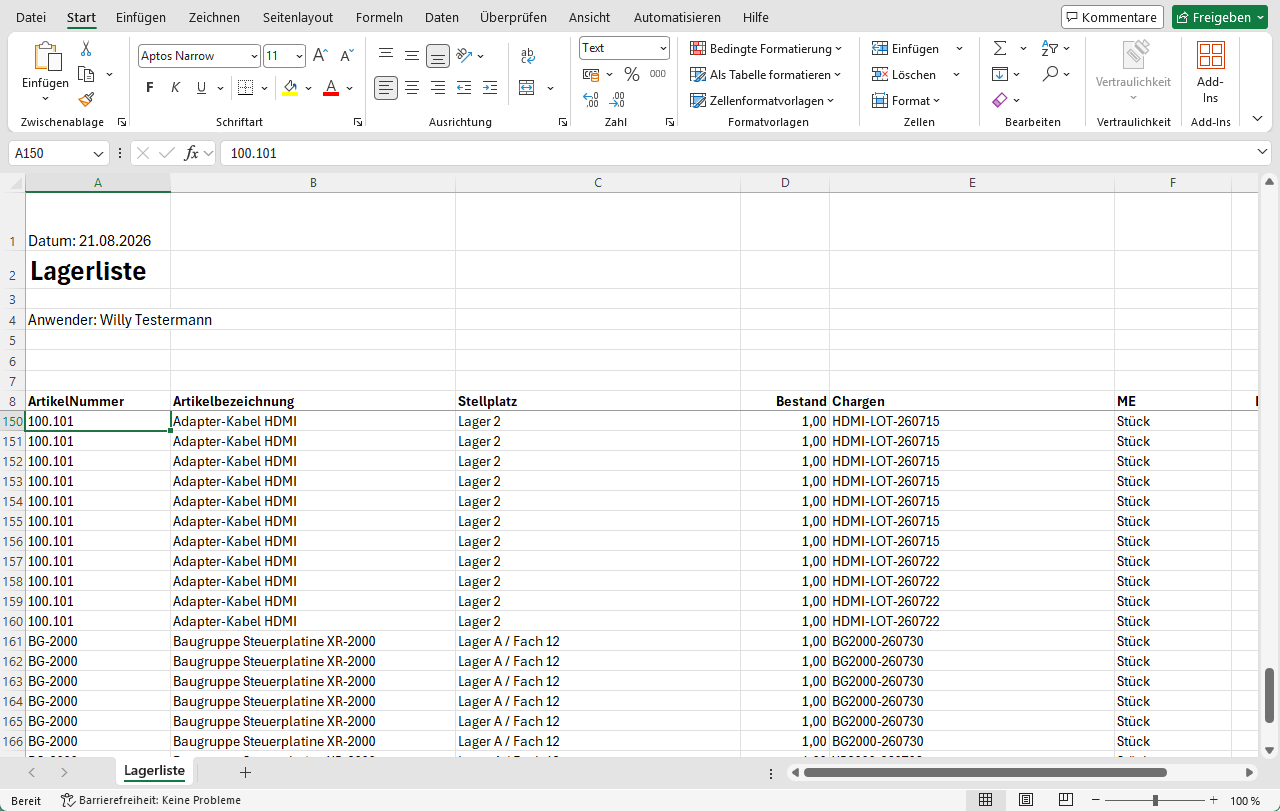Switch to Page Break Preview in status bar
The image size is (1280, 811).
click(x=1066, y=800)
